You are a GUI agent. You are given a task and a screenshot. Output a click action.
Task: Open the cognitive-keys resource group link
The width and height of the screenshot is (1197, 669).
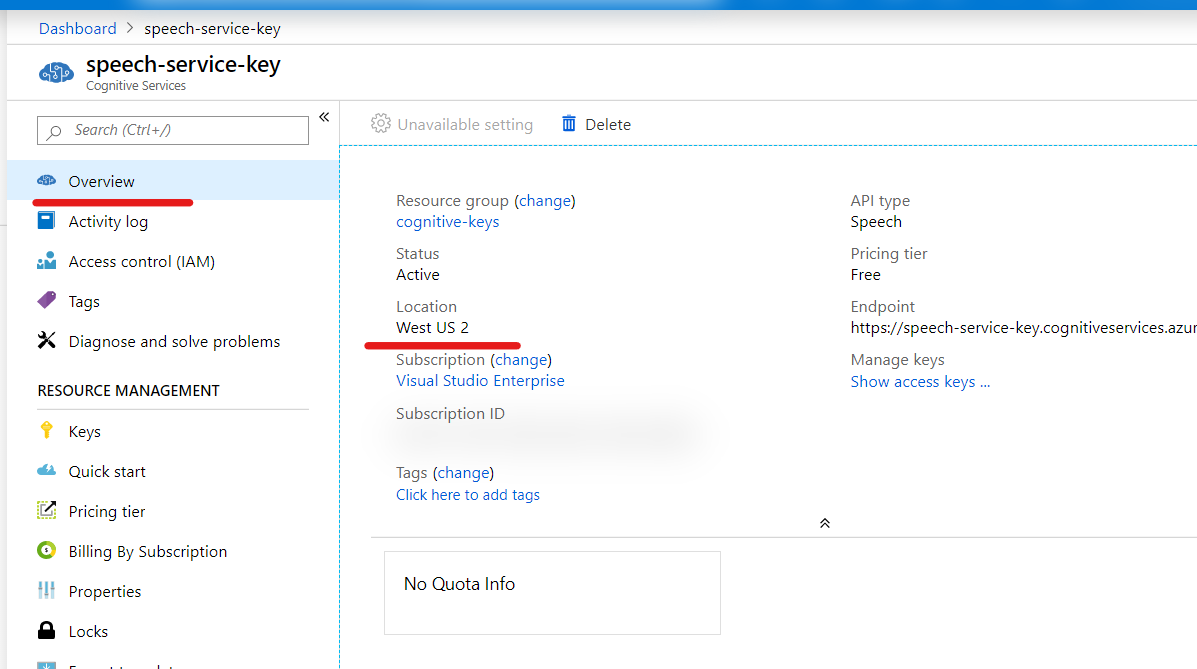point(447,221)
